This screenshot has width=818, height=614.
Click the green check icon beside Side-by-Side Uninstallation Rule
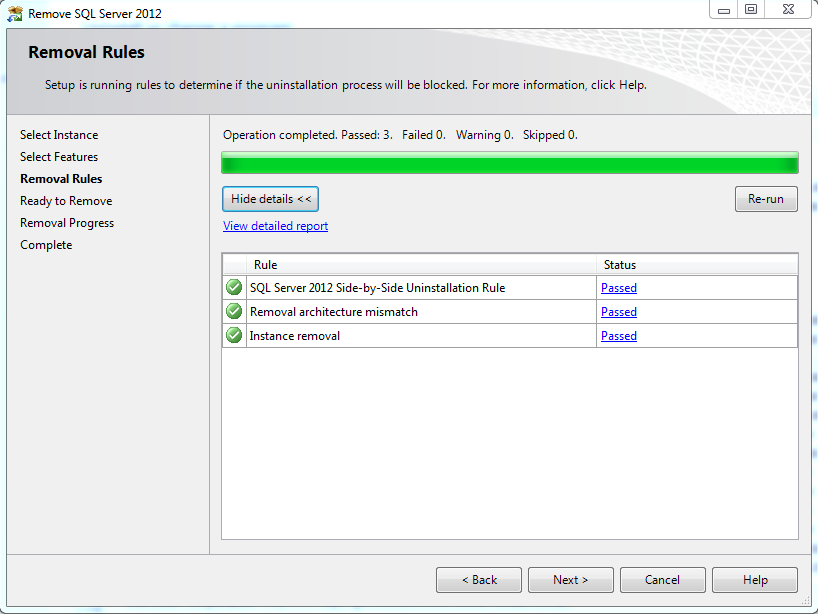point(233,287)
